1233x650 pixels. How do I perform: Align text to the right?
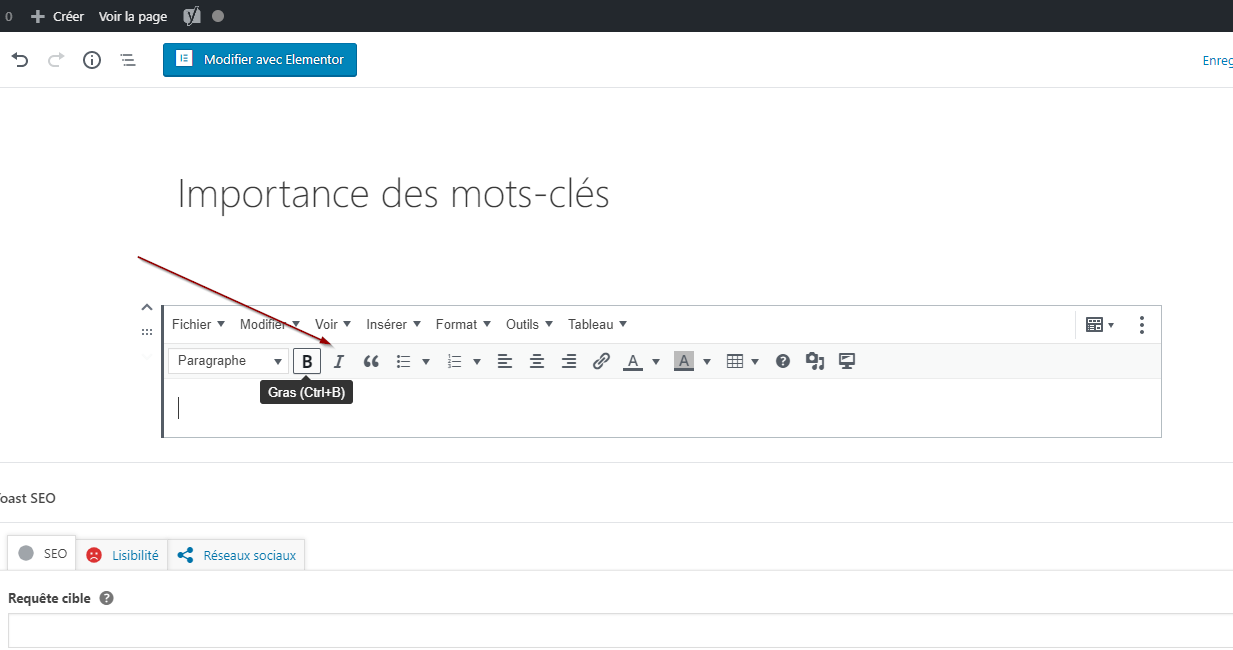569,361
